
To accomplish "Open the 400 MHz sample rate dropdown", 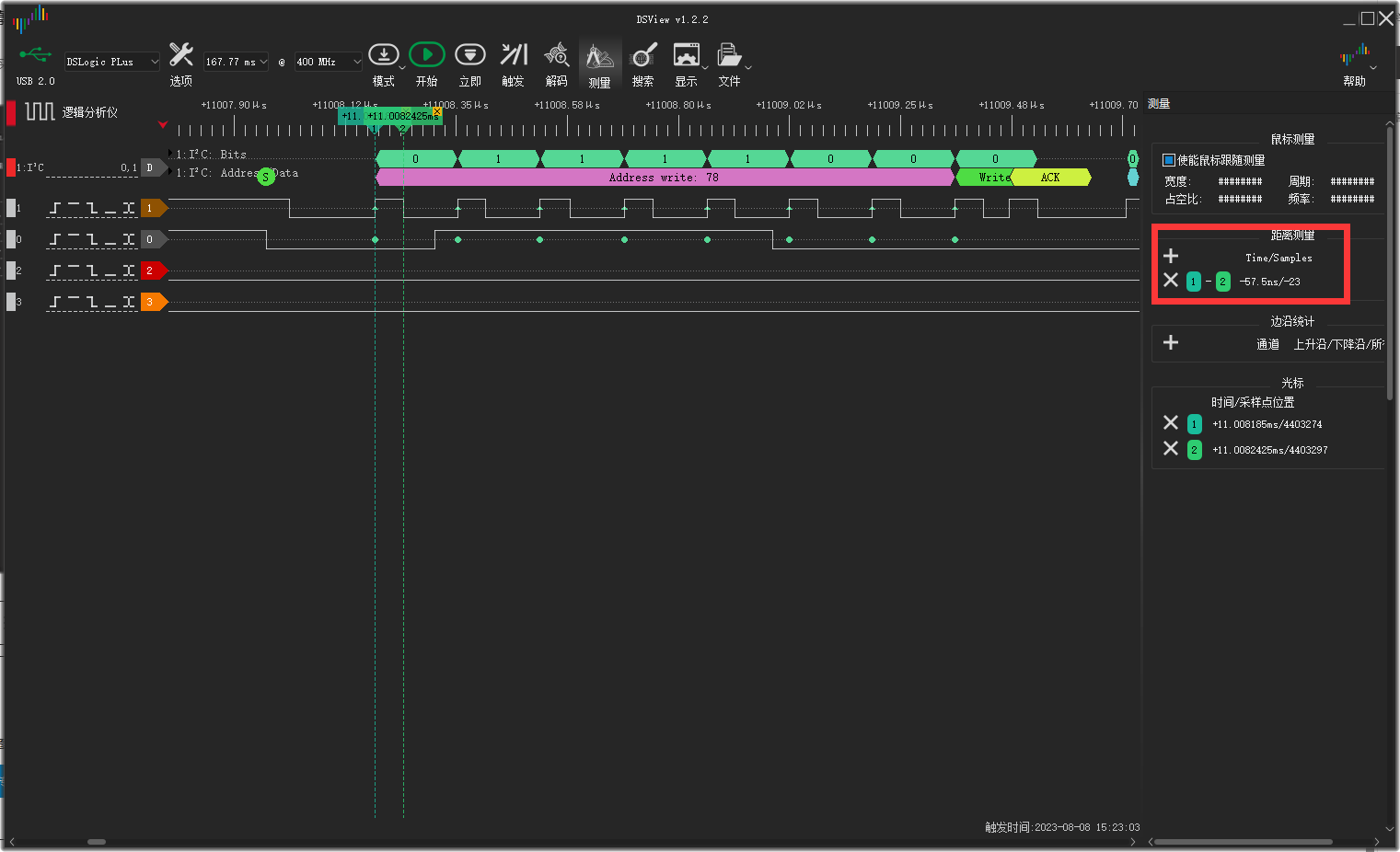I will (x=328, y=62).
